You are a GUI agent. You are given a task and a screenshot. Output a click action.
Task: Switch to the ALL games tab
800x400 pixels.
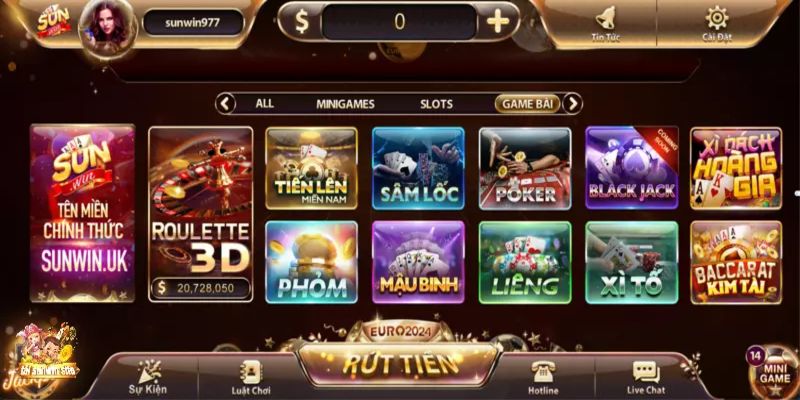coord(264,104)
